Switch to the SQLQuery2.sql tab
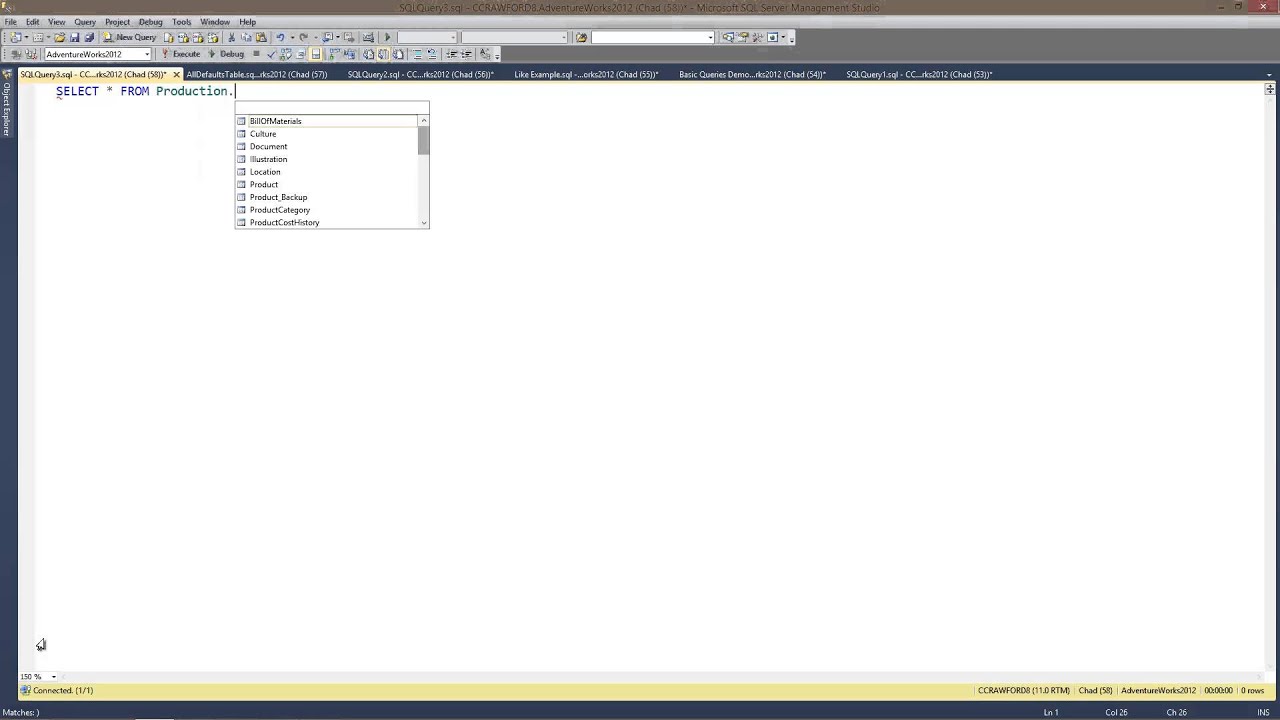 pyautogui.click(x=421, y=74)
